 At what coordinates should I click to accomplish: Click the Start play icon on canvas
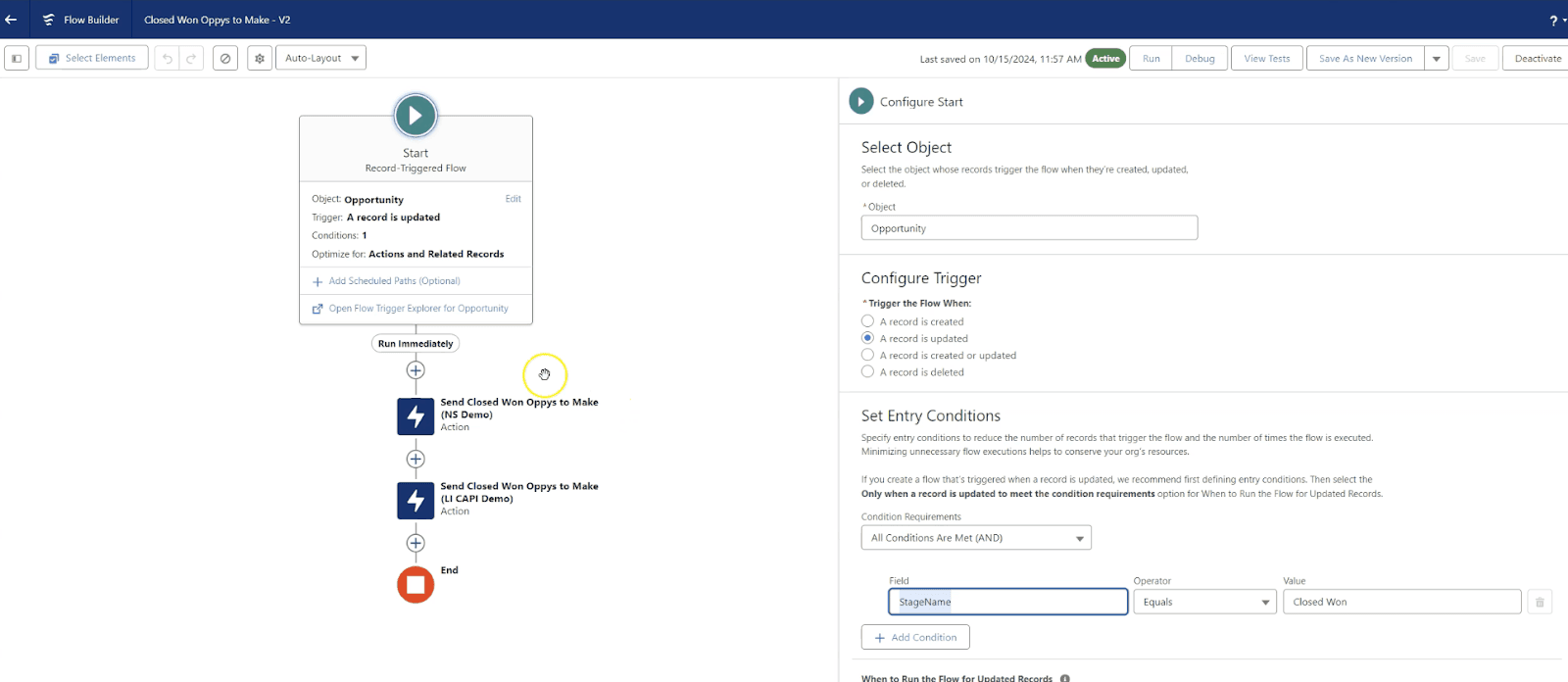(x=416, y=116)
